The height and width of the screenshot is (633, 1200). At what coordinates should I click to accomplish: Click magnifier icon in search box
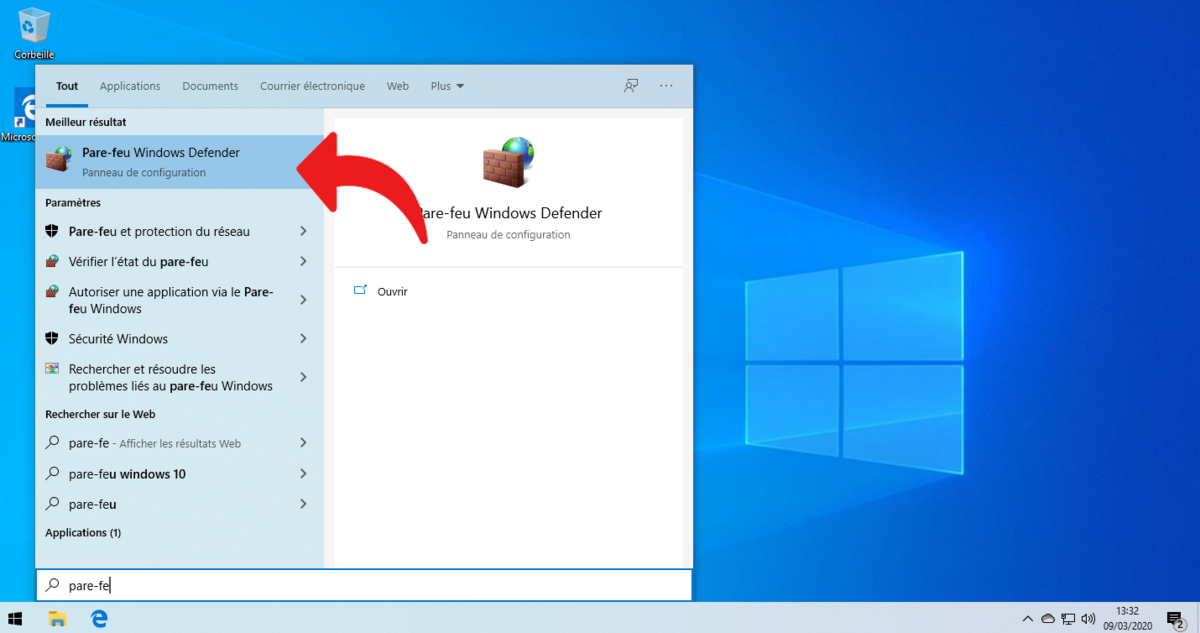coord(53,586)
